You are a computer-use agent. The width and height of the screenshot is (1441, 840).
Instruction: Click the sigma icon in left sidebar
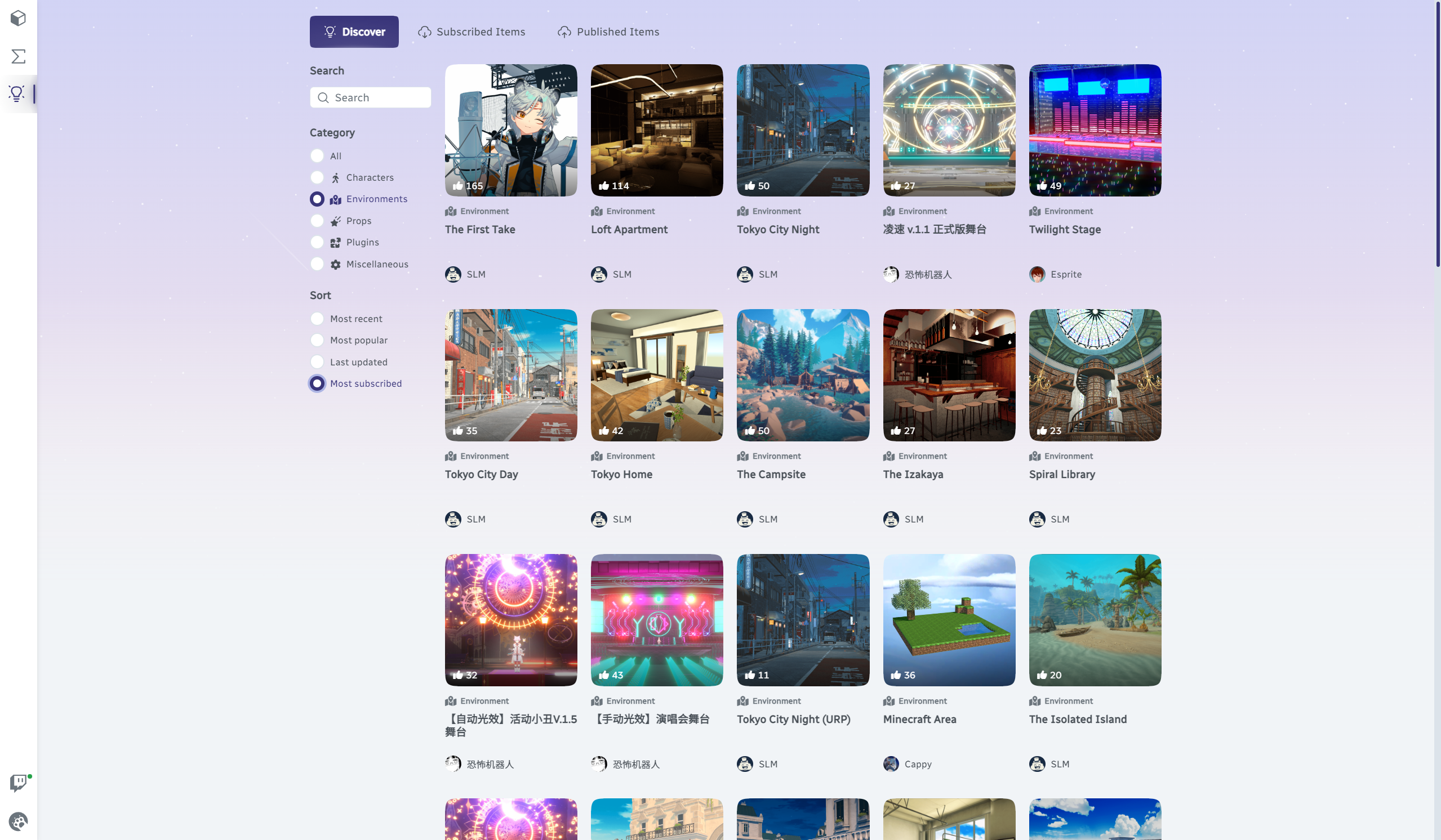(x=18, y=56)
